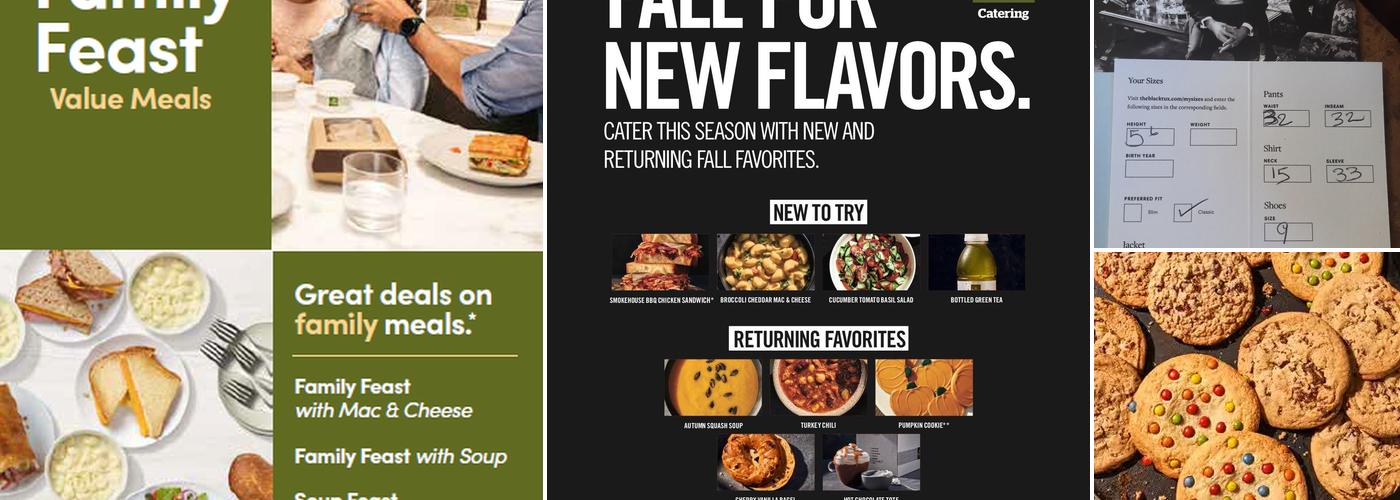Click the green Catering logo badge

[x=1003, y=12]
